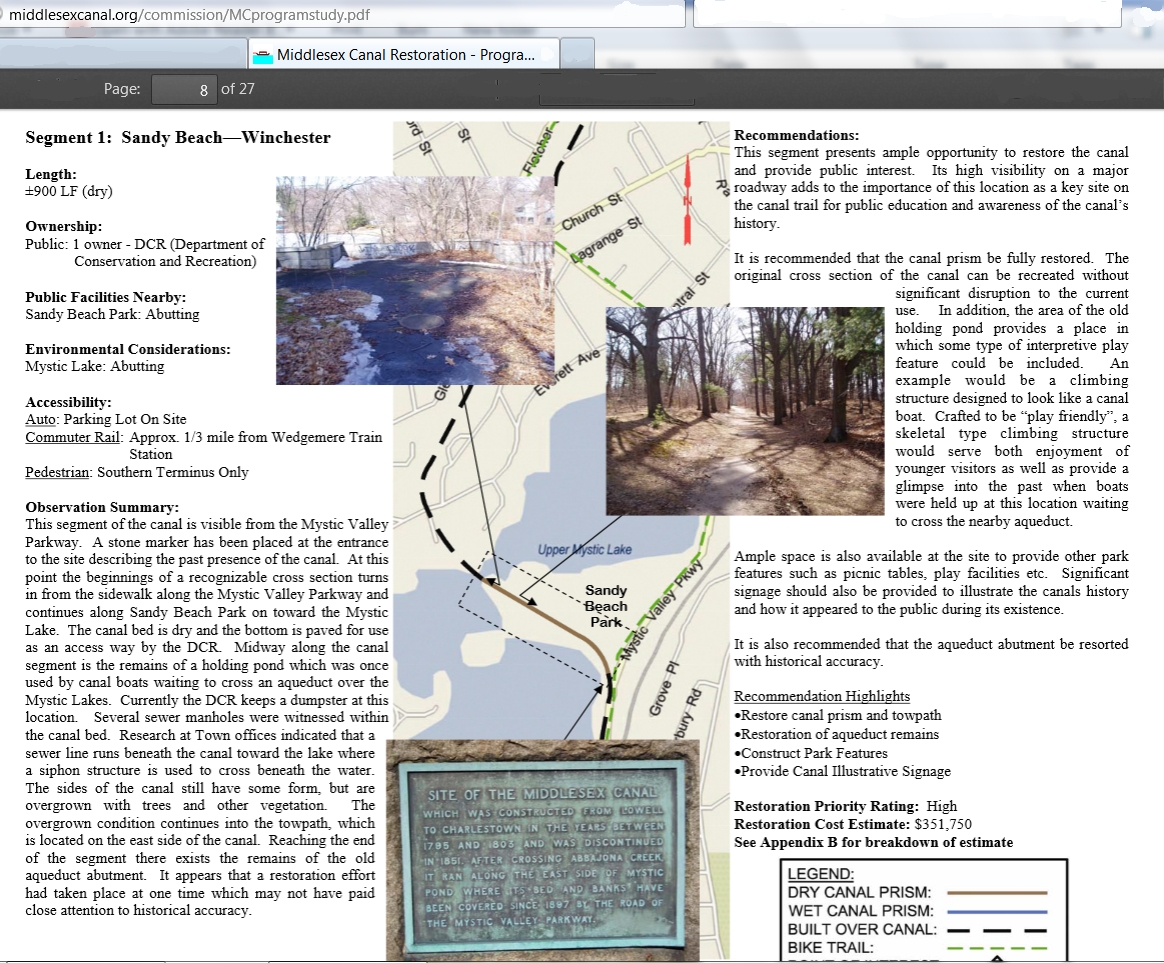Click the underlined 'Pedestrian' label
This screenshot has width=1164, height=963.
point(58,472)
